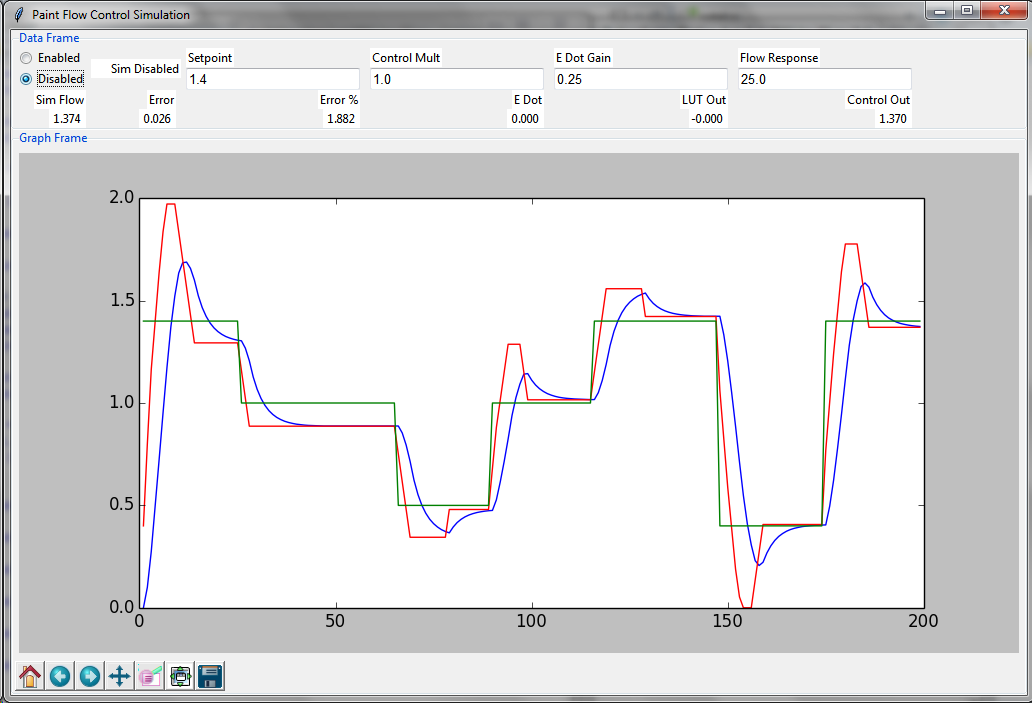This screenshot has width=1032, height=703.
Task: Click x-axis tick label 100
Action: tap(531, 621)
